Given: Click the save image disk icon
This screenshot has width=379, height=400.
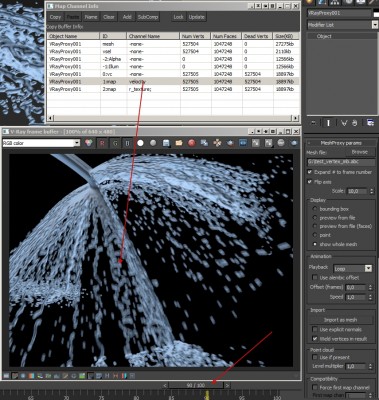Looking at the screenshot, I should (166, 143).
